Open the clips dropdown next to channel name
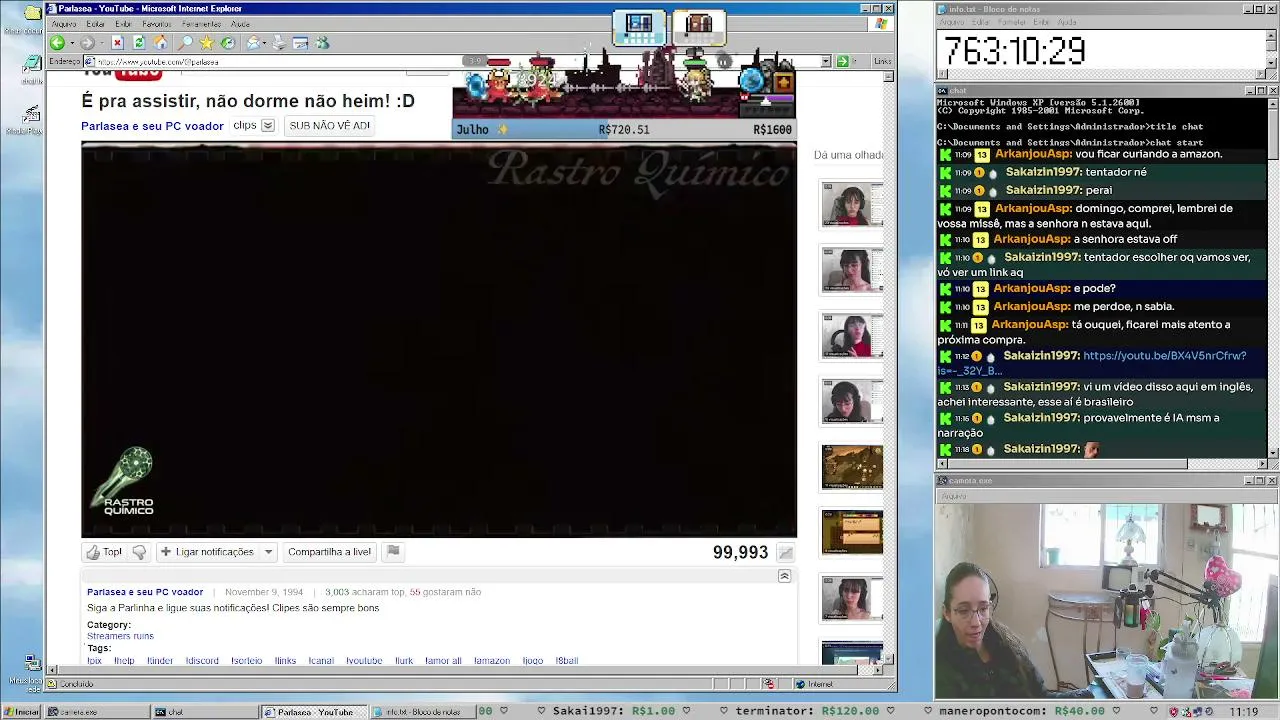The width and height of the screenshot is (1280, 720). pyautogui.click(x=268, y=126)
